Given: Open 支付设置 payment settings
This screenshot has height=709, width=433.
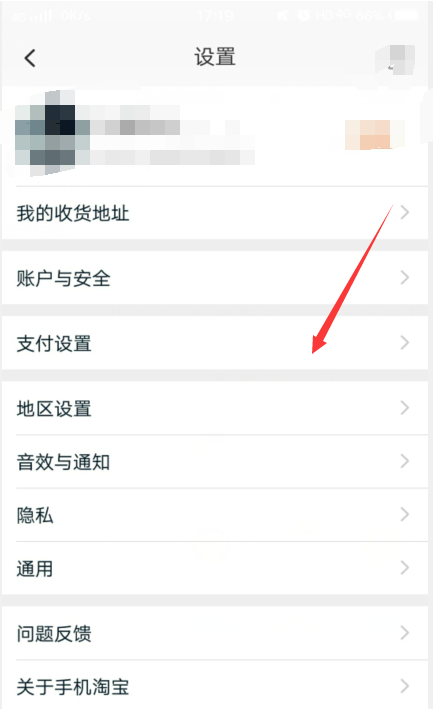Looking at the screenshot, I should [215, 343].
